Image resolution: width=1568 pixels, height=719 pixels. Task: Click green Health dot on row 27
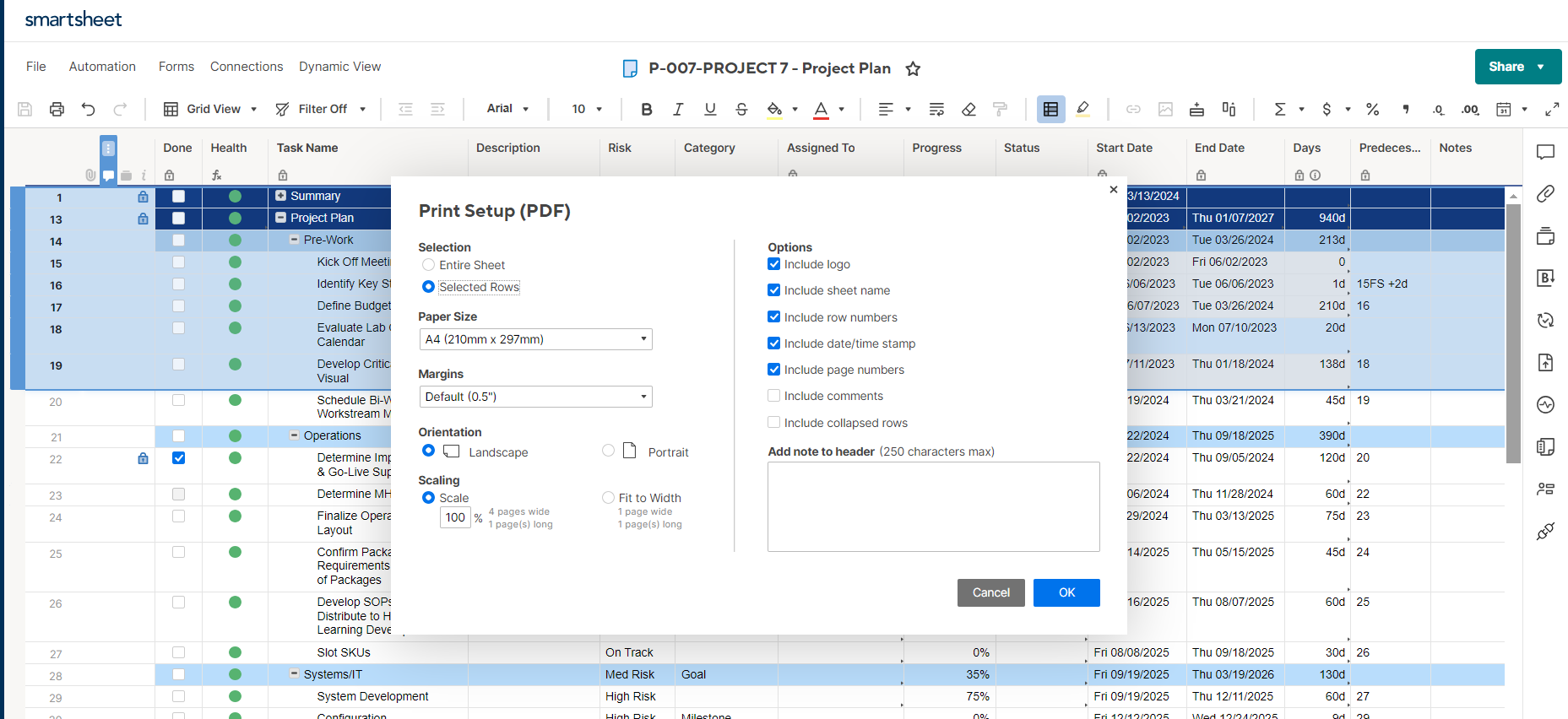[x=235, y=652]
